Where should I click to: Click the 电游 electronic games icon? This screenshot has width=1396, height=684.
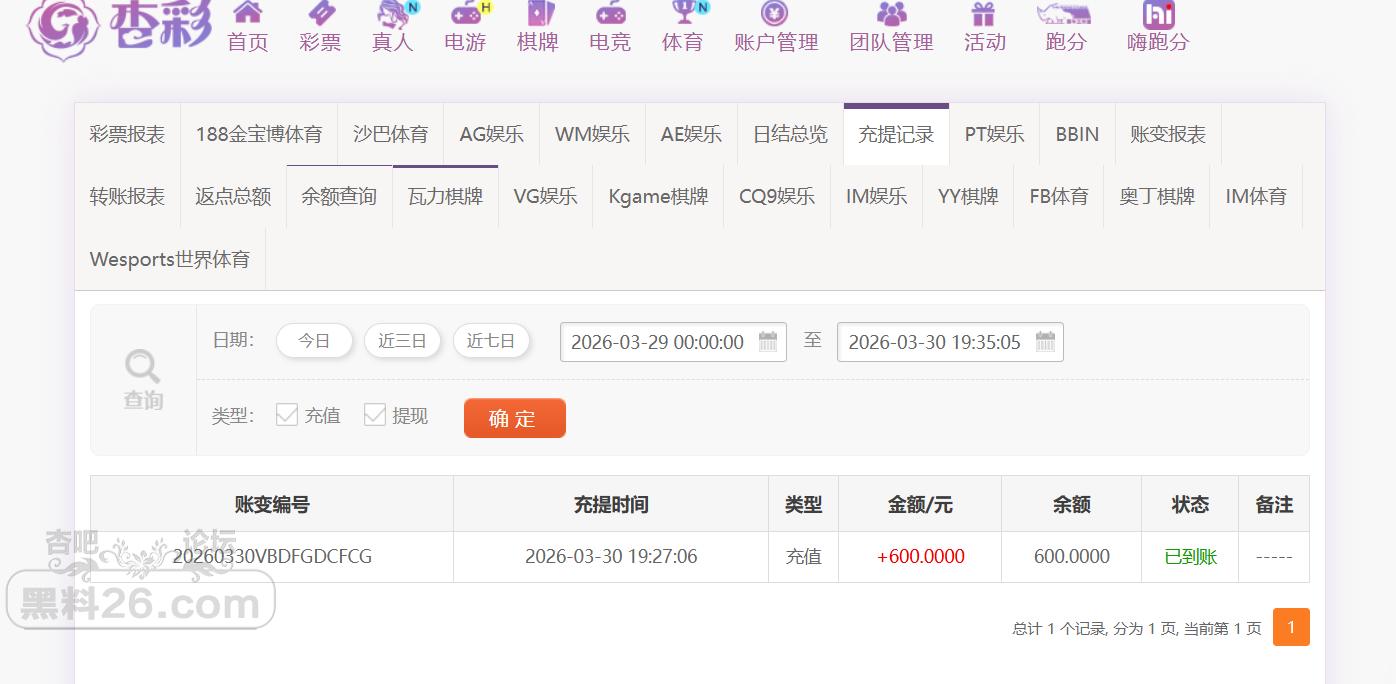coord(463,27)
